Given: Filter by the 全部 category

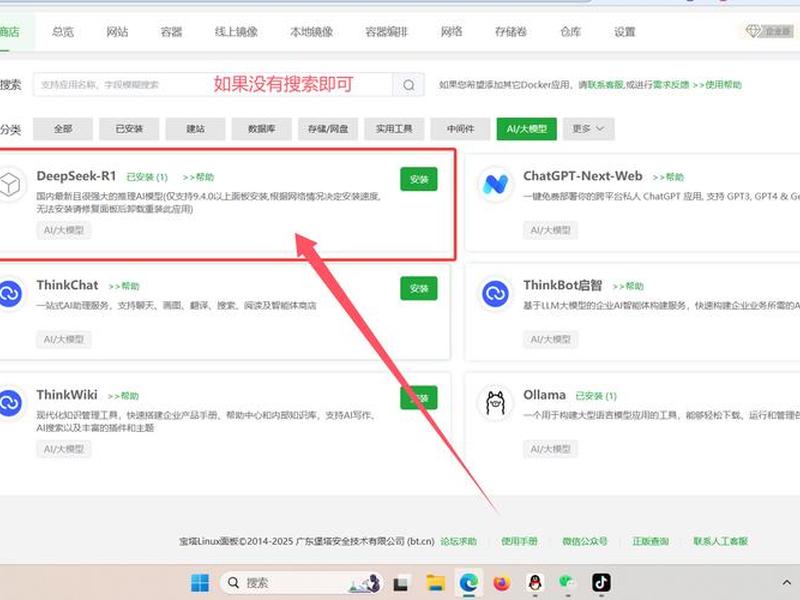Looking at the screenshot, I should [63, 129].
